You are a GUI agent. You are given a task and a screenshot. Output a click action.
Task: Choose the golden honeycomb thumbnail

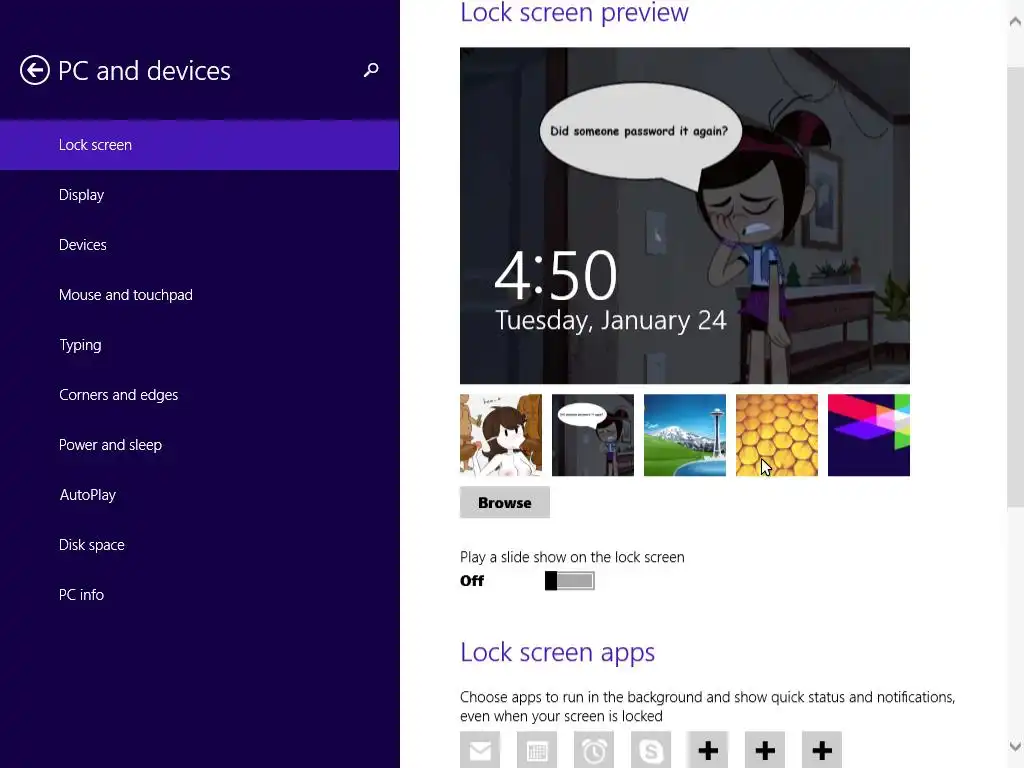coord(776,435)
